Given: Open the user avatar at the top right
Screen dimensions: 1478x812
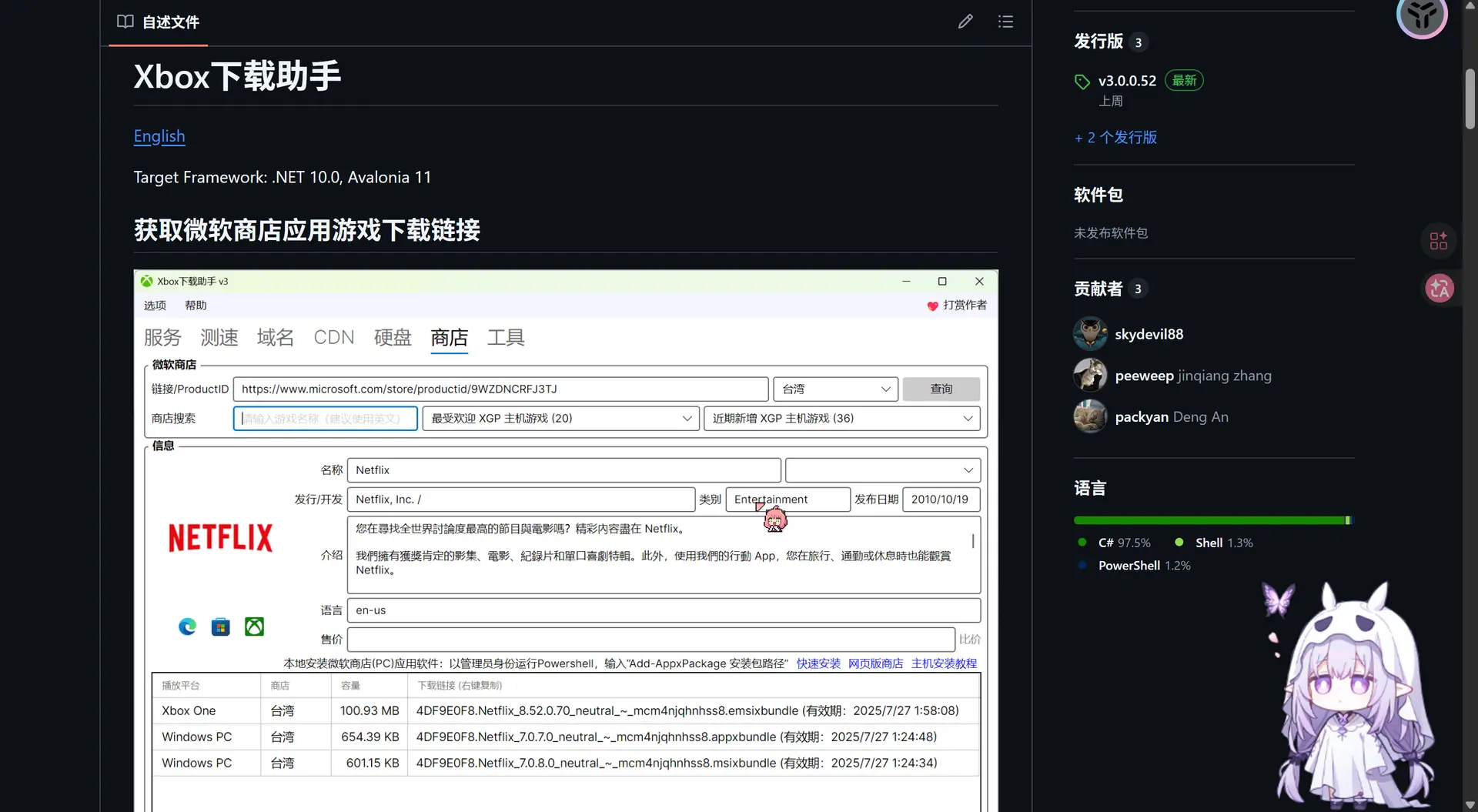Looking at the screenshot, I should click(1422, 14).
